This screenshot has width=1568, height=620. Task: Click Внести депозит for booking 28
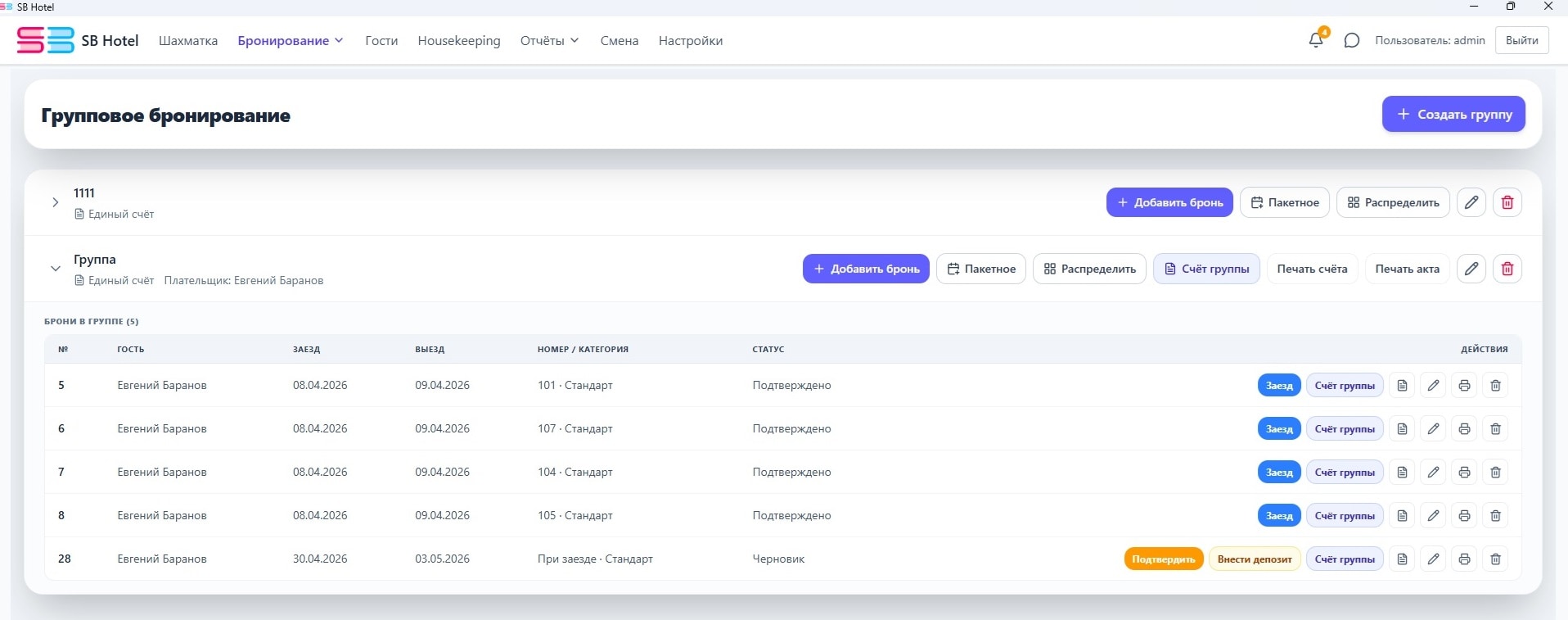1255,559
